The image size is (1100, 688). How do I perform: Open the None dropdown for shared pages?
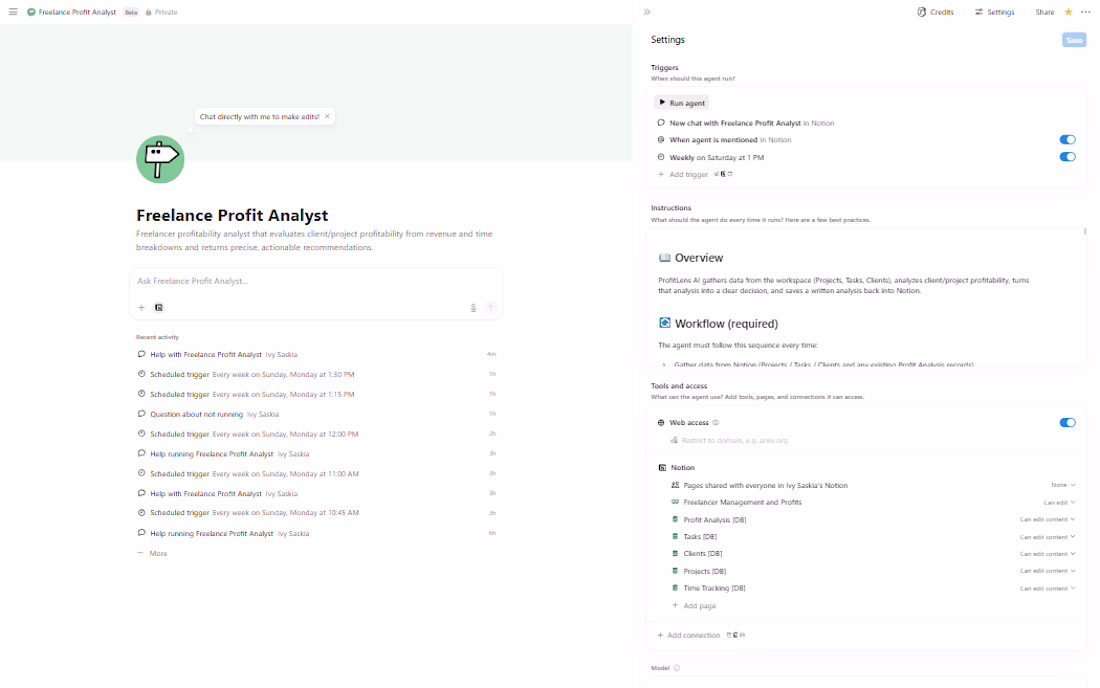(1062, 485)
